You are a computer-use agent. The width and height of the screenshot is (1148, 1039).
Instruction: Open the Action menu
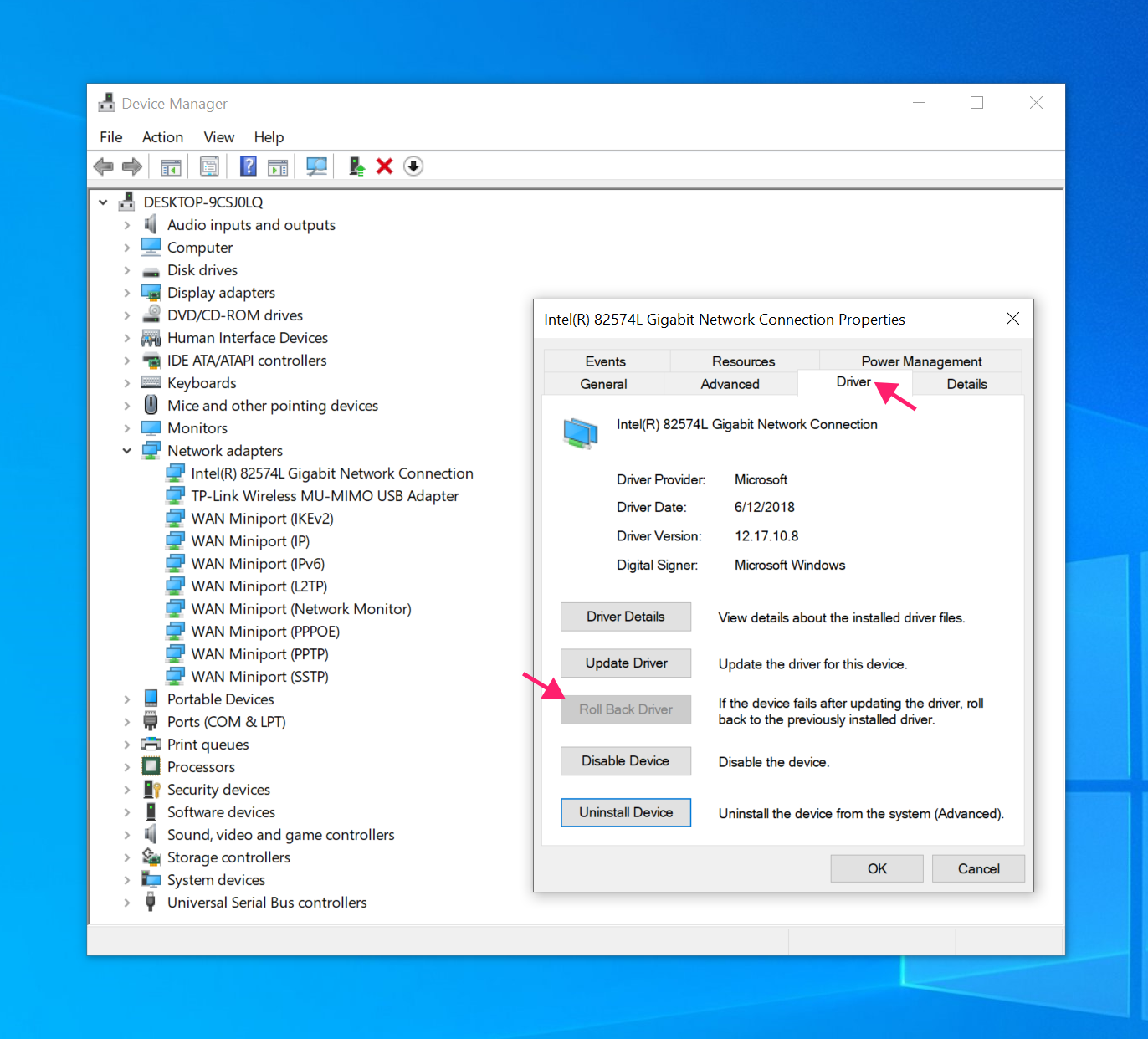click(162, 137)
